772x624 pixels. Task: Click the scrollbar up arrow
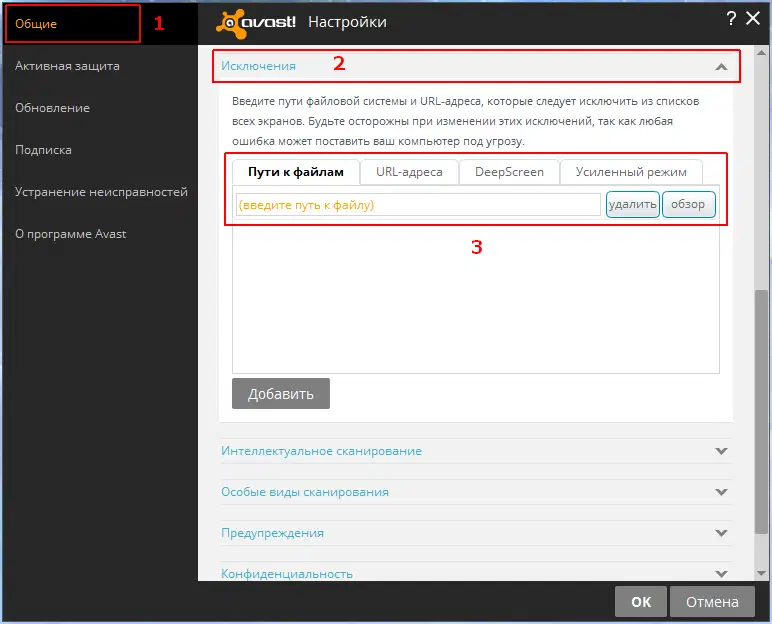click(761, 52)
